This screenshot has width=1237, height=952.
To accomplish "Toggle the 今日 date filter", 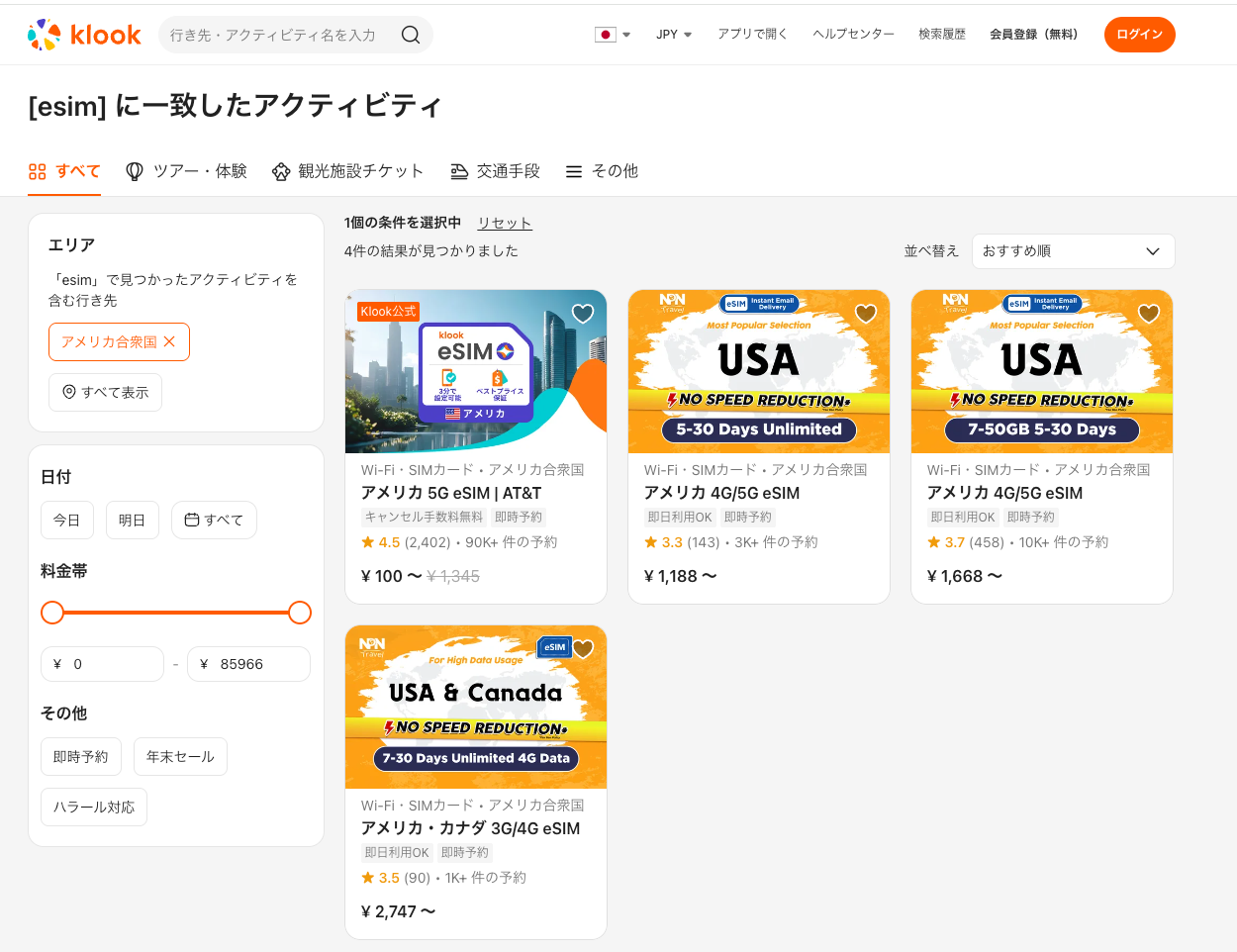I will pyautogui.click(x=67, y=521).
